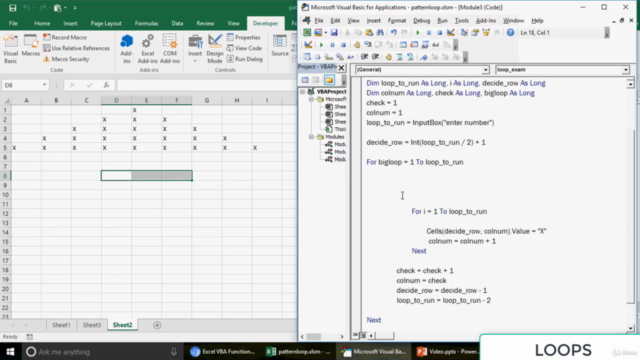640x360 pixels.
Task: Open the loop_exam procedure dropdown
Action: click(x=626, y=70)
